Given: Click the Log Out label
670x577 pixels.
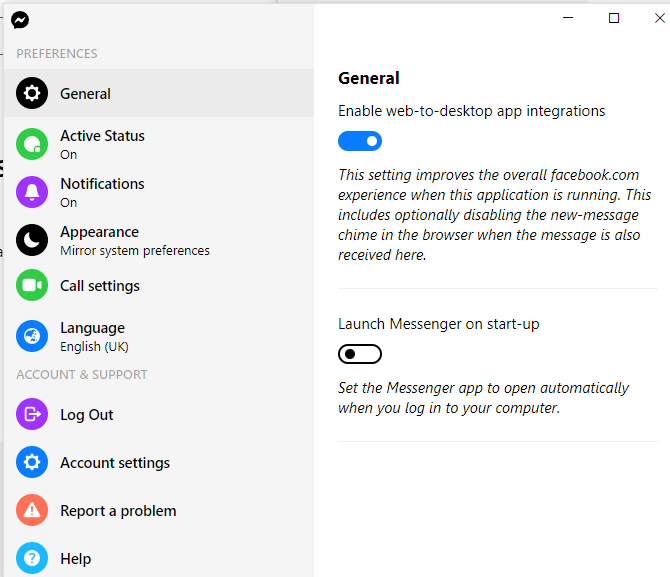Looking at the screenshot, I should [87, 415].
